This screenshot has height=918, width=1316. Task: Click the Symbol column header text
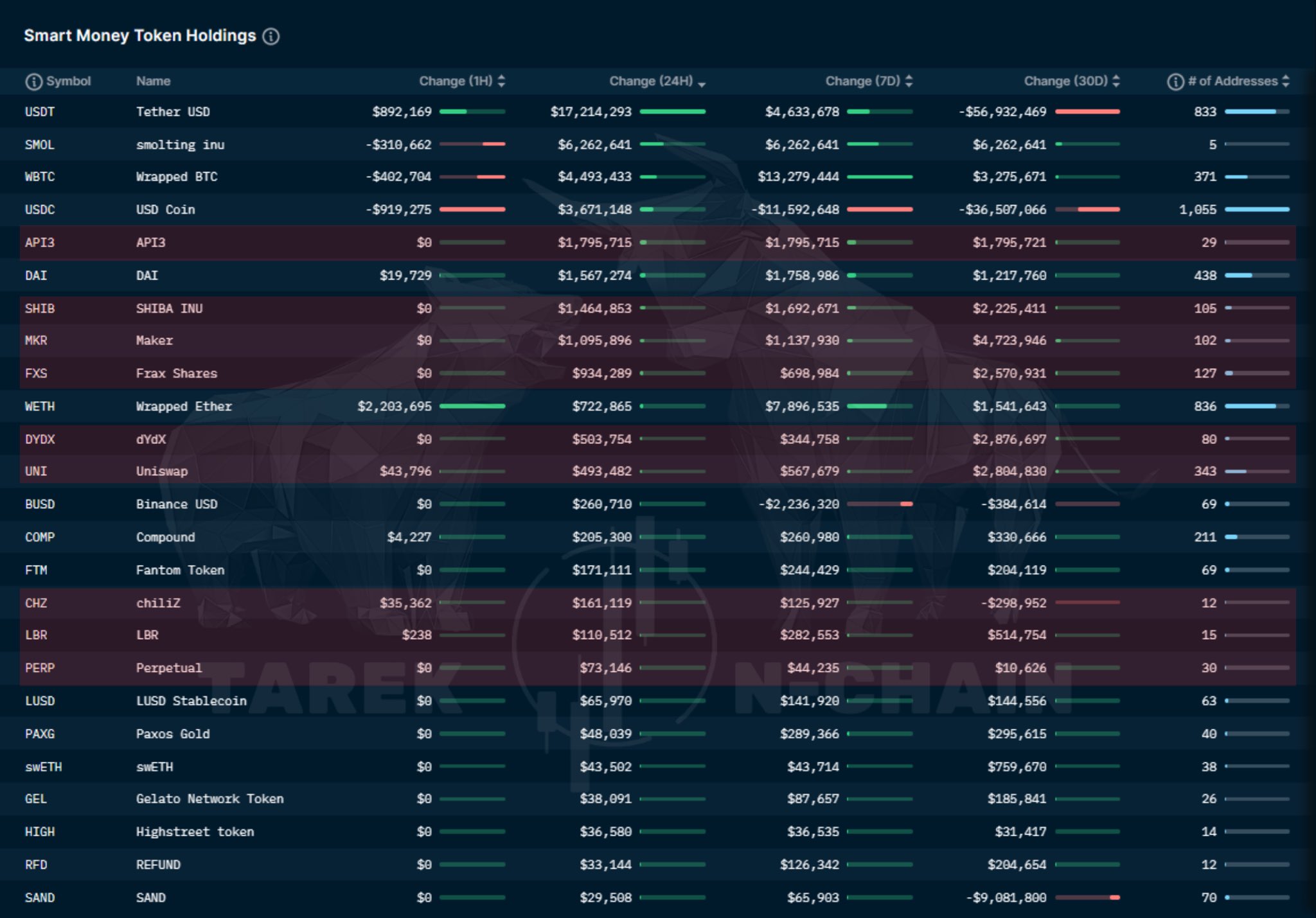[x=68, y=81]
